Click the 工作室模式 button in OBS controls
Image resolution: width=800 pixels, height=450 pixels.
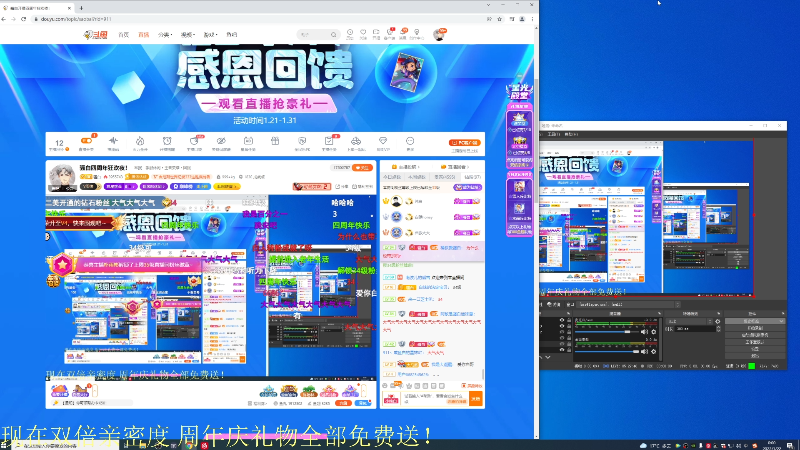coord(755,342)
